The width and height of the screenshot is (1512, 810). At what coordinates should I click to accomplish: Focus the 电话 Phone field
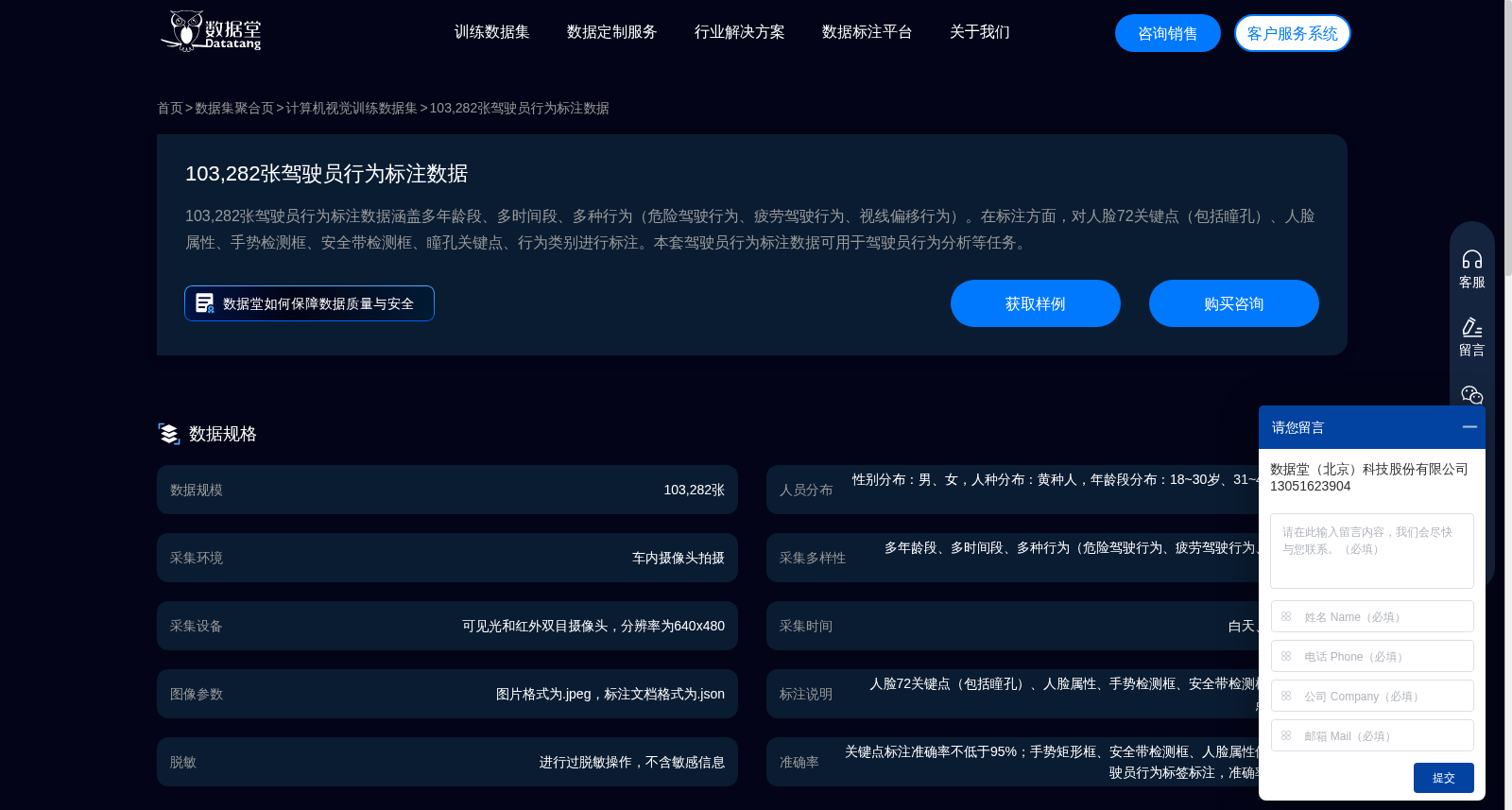1372,656
